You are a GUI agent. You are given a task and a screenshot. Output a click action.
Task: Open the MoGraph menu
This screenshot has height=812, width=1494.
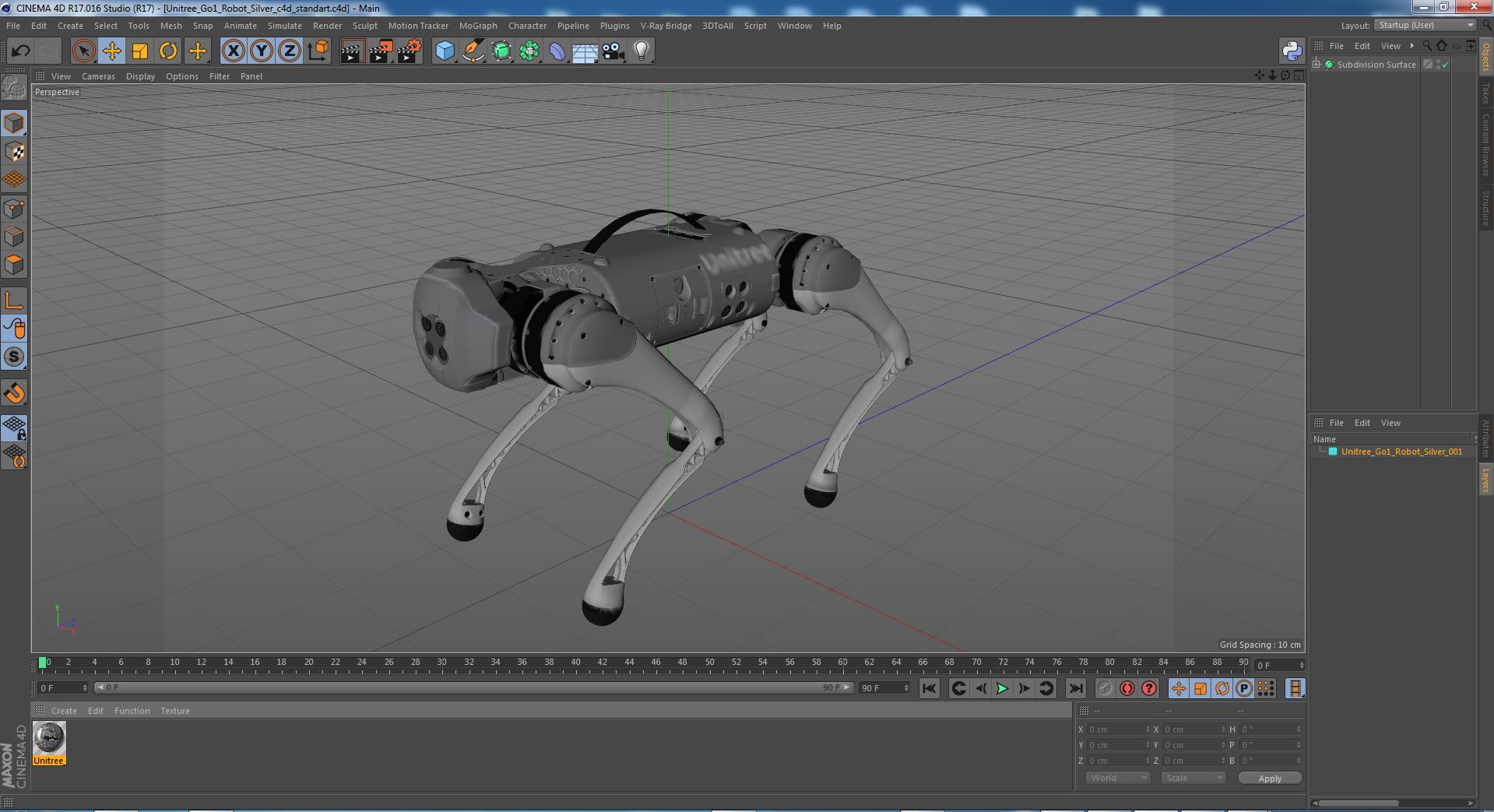(x=478, y=26)
